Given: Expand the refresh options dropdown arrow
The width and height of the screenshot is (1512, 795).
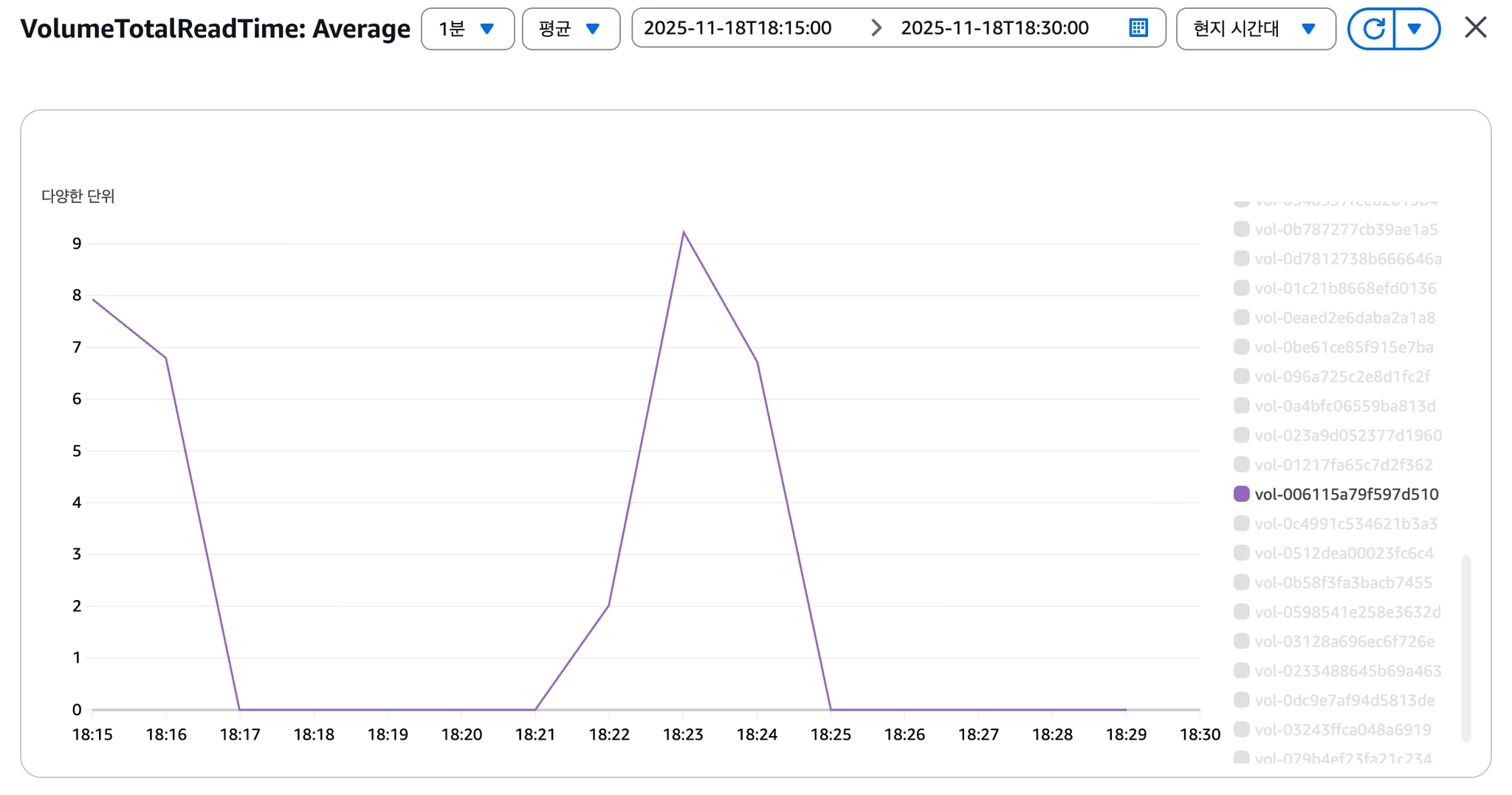Looking at the screenshot, I should (1415, 29).
